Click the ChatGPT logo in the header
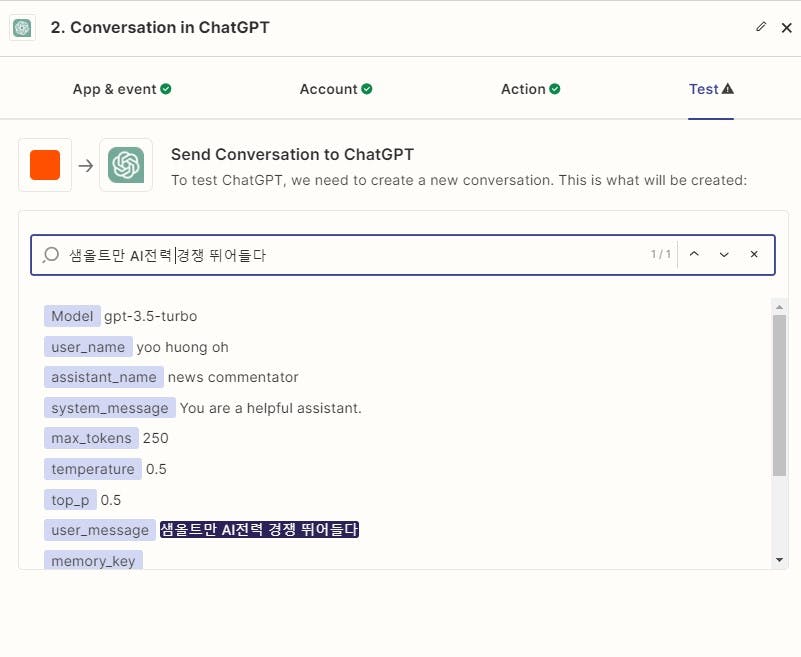The height and width of the screenshot is (657, 801). point(22,28)
